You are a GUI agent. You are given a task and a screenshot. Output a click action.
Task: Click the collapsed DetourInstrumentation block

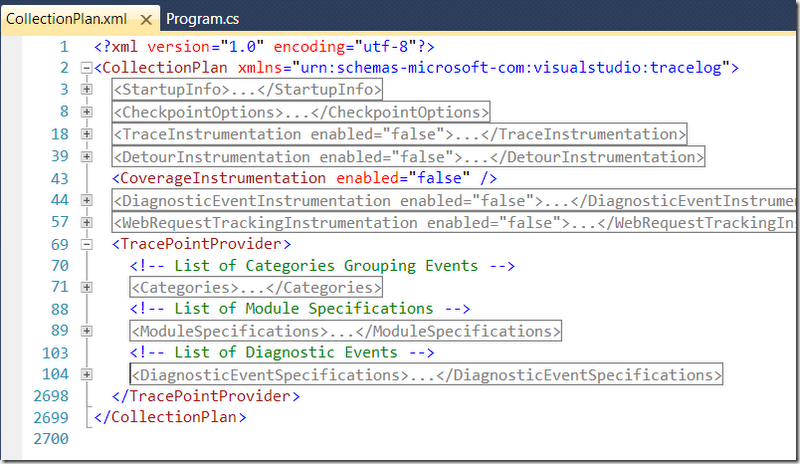(x=408, y=156)
